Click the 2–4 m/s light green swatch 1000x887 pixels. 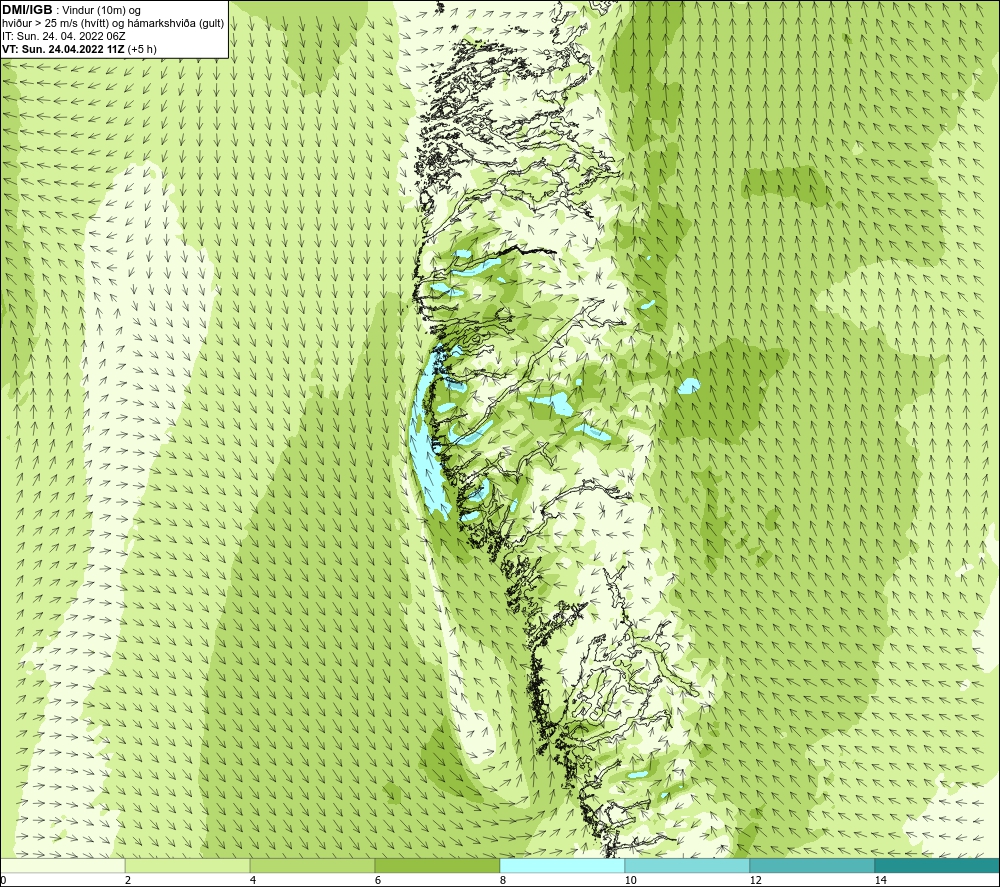tap(188, 865)
